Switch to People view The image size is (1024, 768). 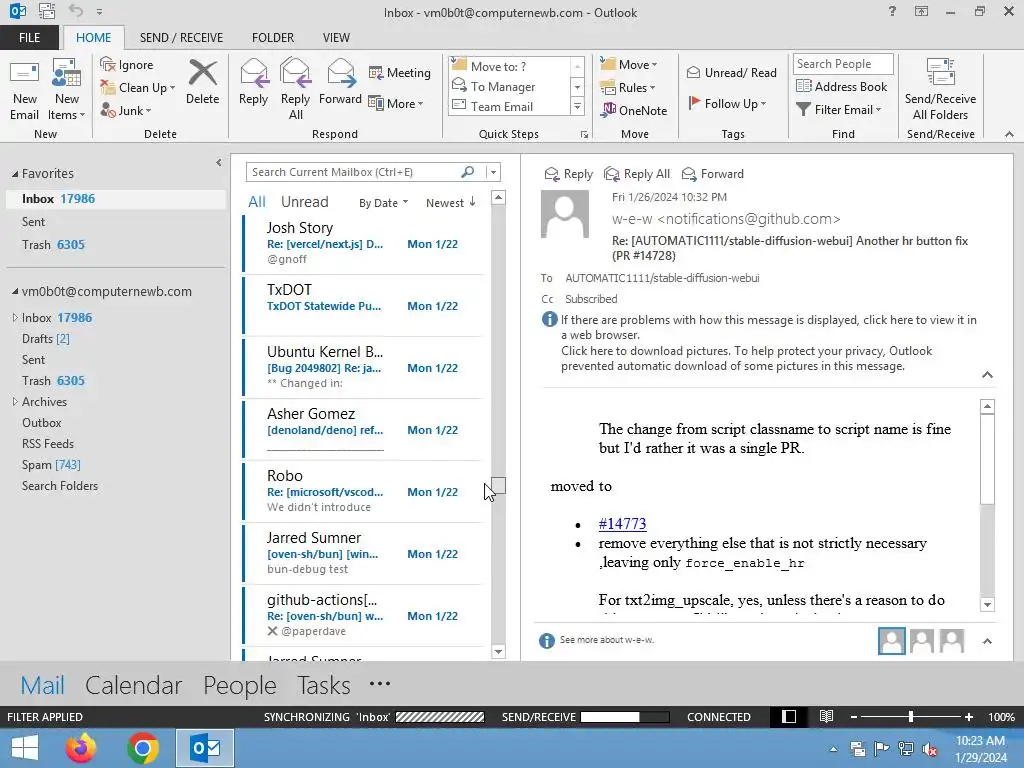[240, 684]
